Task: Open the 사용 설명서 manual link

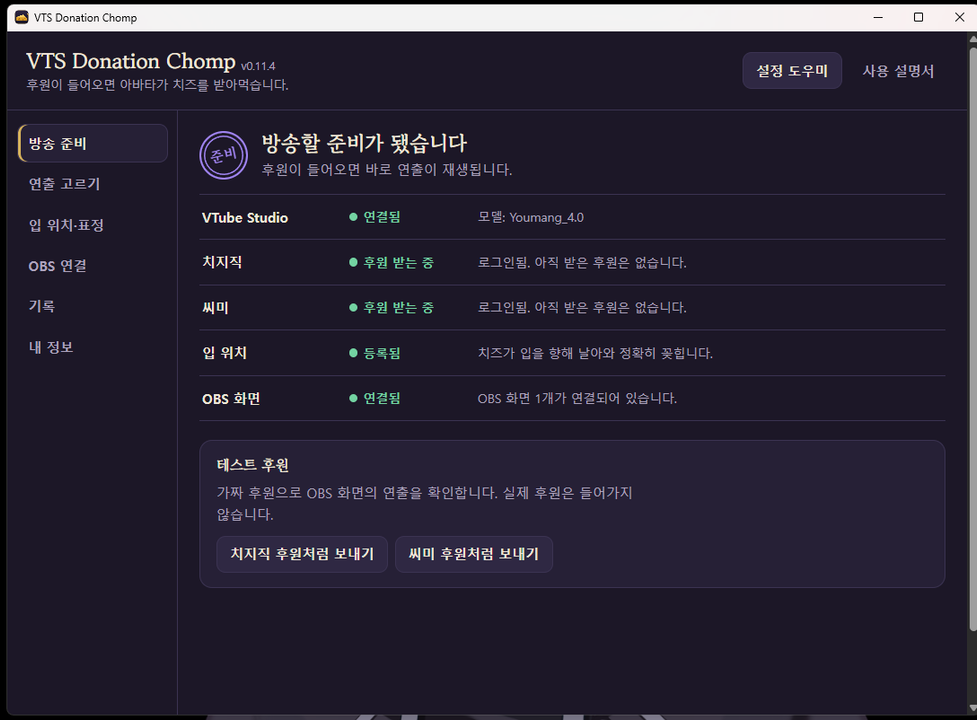Action: tap(898, 71)
